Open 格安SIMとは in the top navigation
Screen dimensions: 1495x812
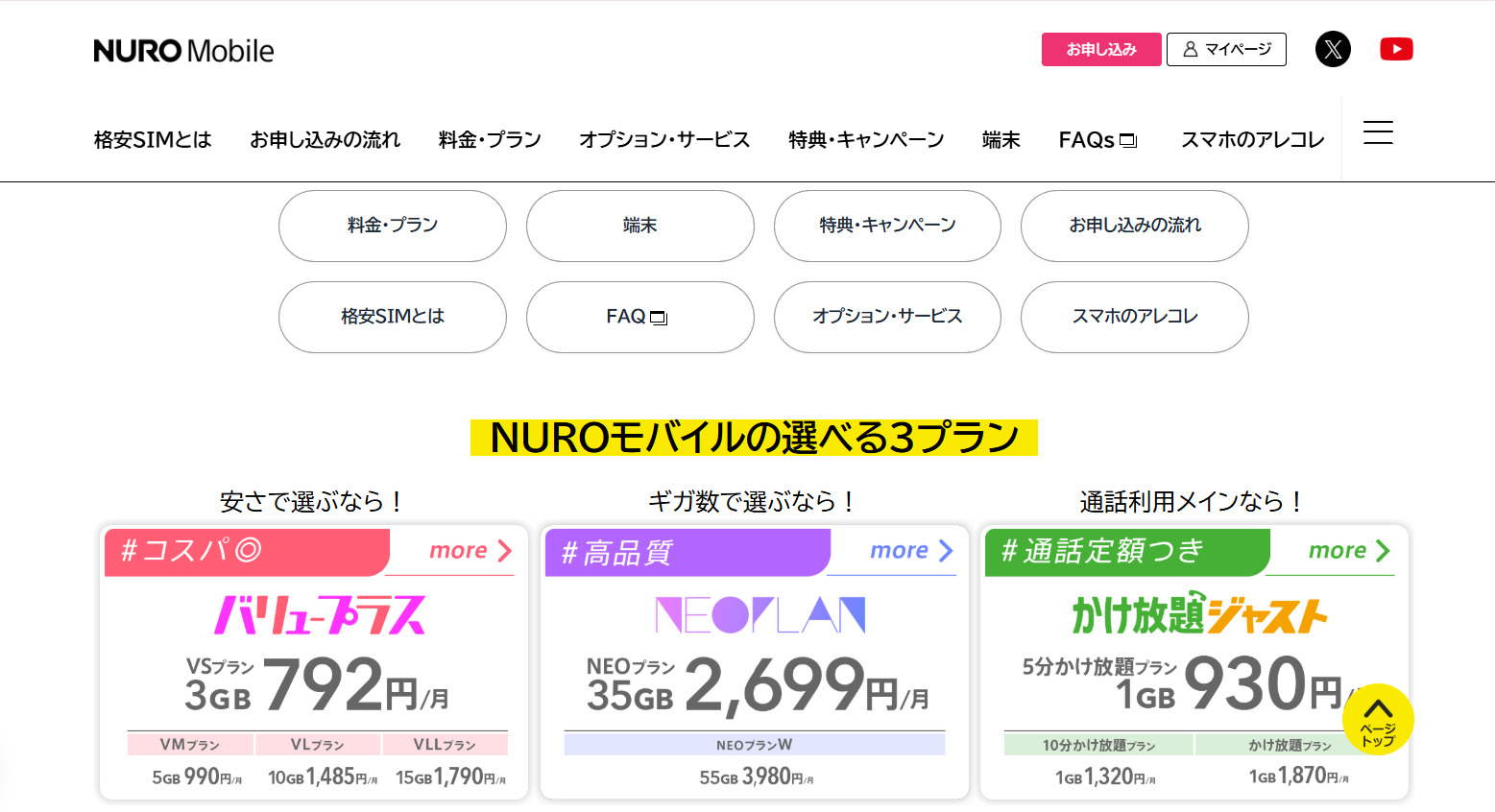pyautogui.click(x=153, y=140)
